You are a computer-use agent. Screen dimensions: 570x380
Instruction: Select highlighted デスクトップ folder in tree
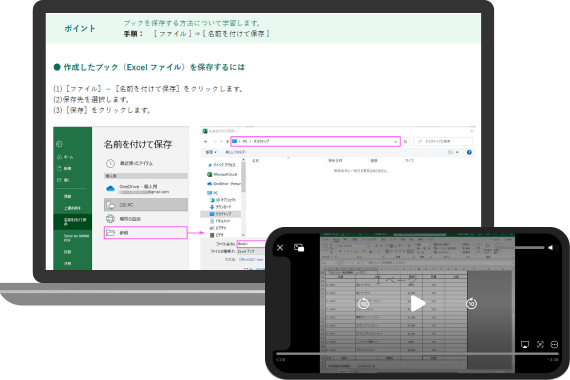221,214
